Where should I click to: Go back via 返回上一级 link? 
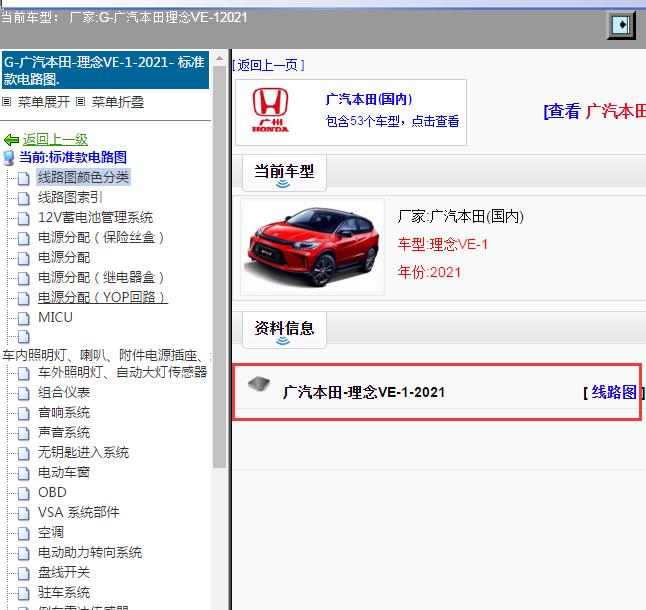pyautogui.click(x=55, y=140)
